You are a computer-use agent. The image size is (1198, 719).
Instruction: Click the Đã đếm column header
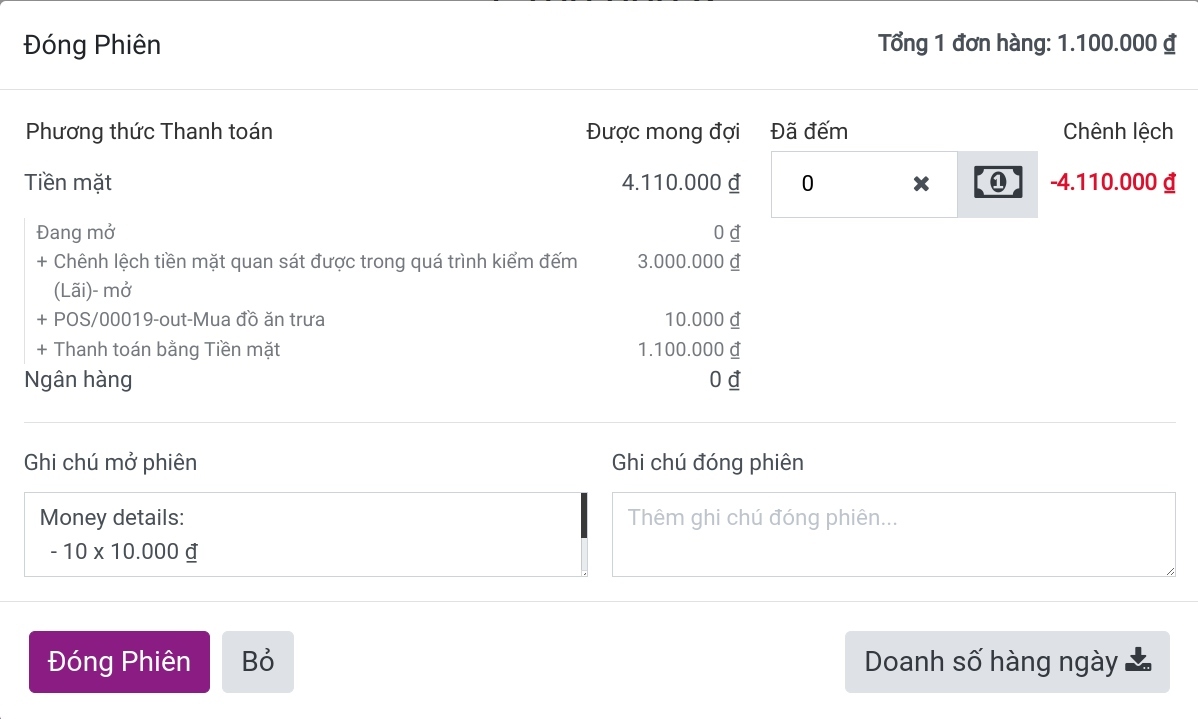coord(809,131)
